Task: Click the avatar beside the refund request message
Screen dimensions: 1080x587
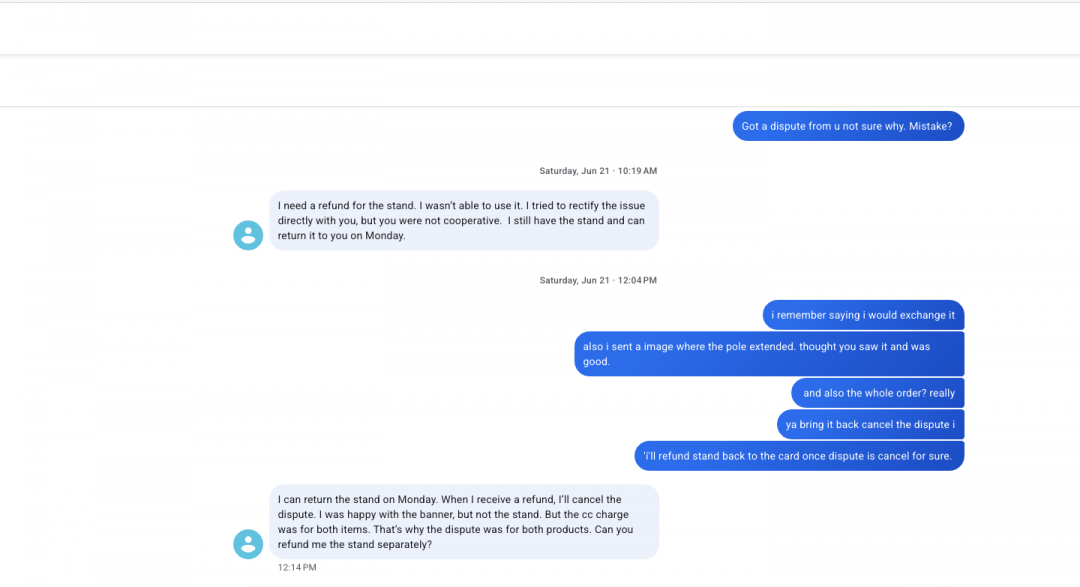Action: 248,235
